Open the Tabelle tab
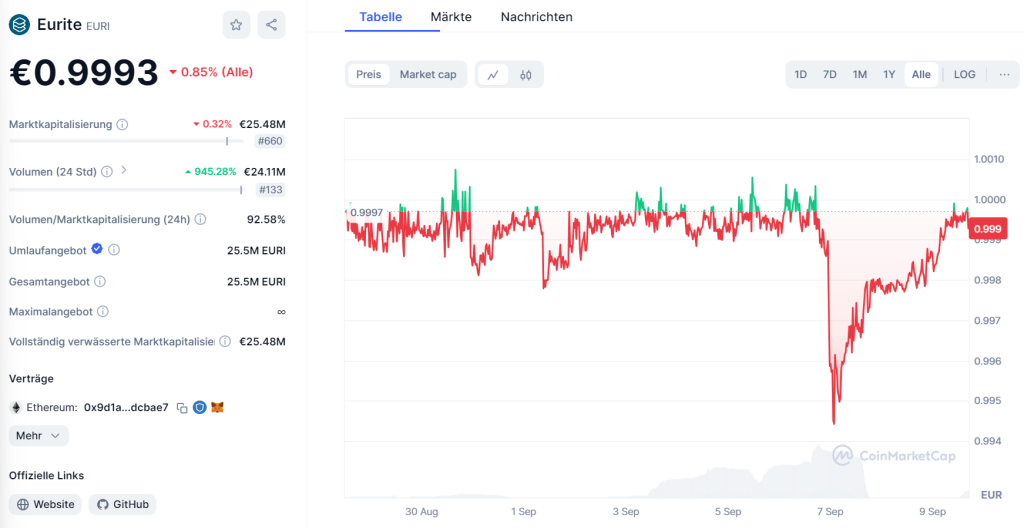The height and width of the screenshot is (528, 1024). click(x=381, y=17)
